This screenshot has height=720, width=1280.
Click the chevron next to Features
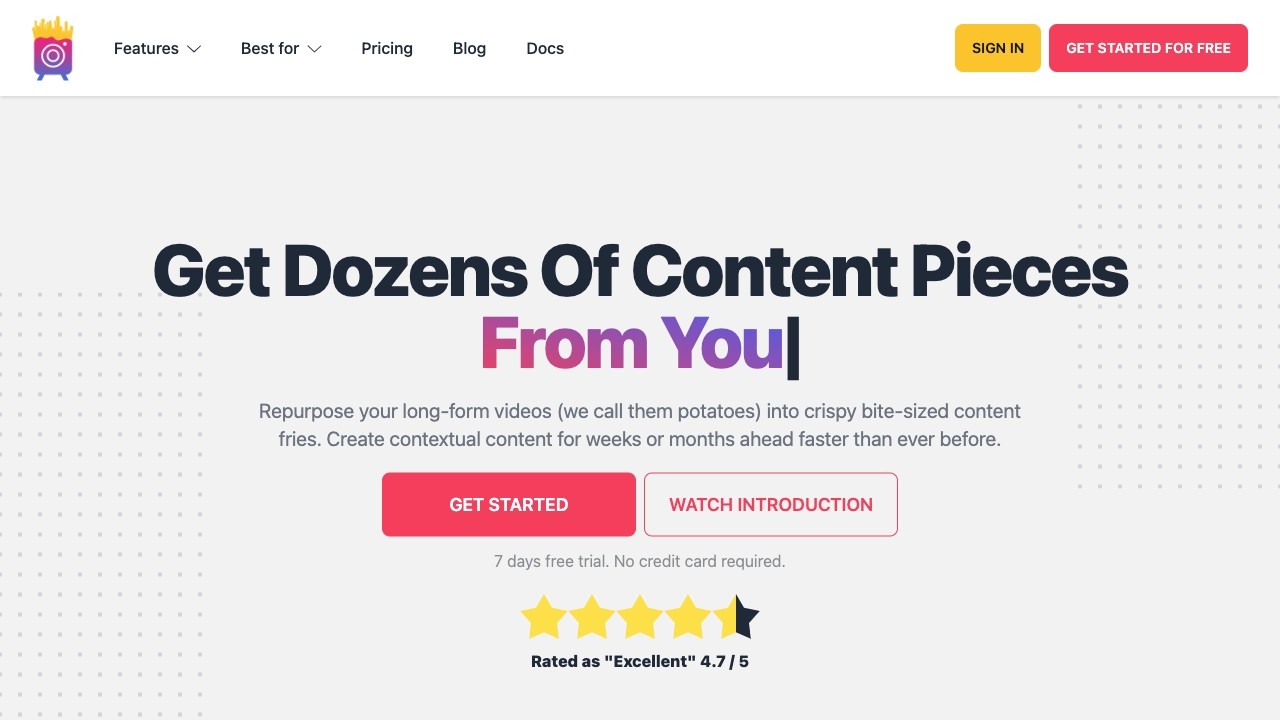[x=193, y=49]
